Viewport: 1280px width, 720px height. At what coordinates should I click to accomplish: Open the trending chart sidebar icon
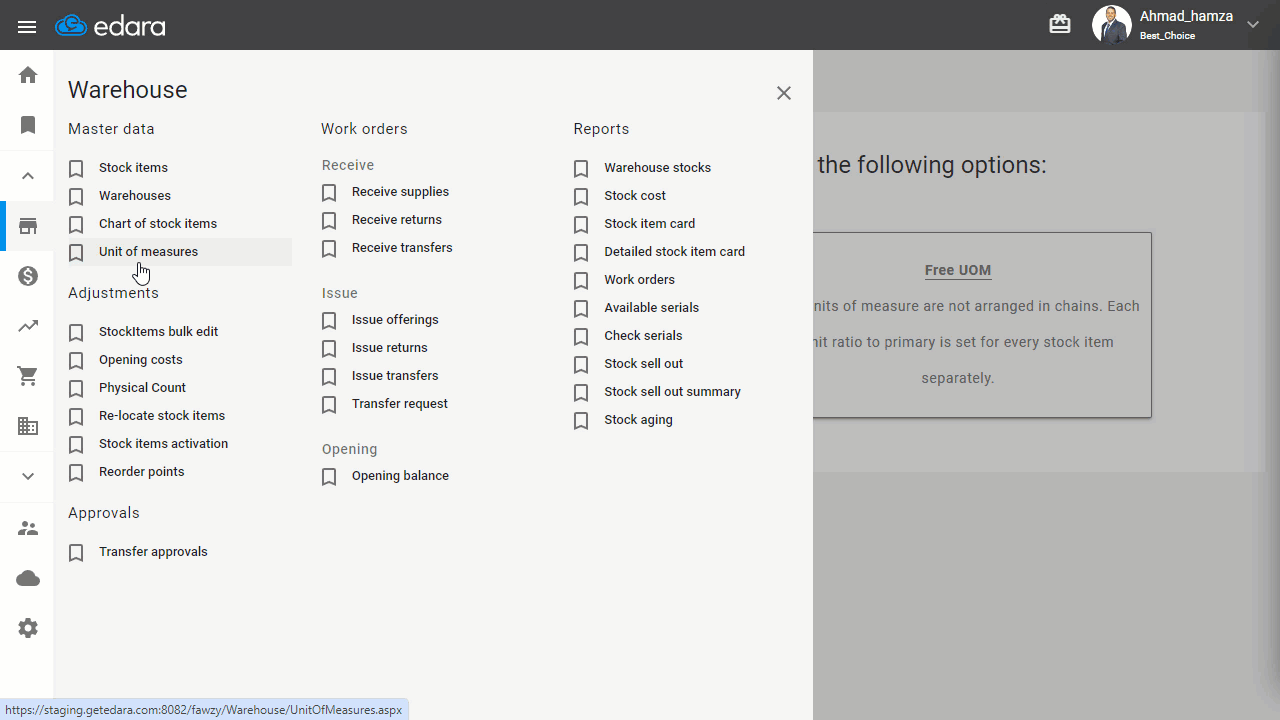pos(28,326)
